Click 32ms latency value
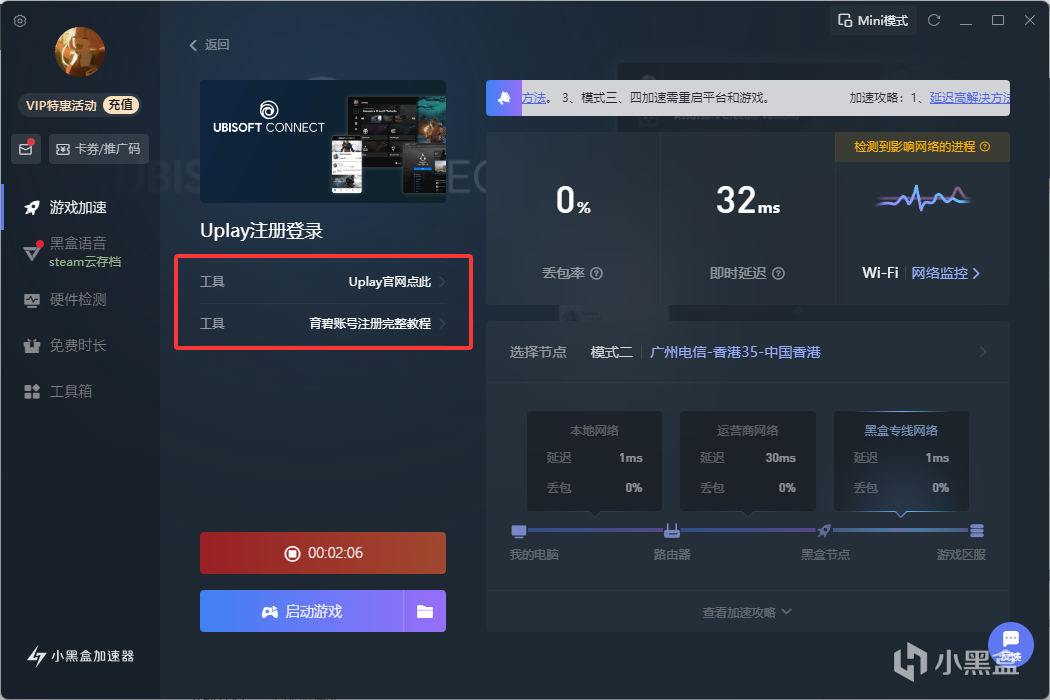1050x700 pixels. 748,200
